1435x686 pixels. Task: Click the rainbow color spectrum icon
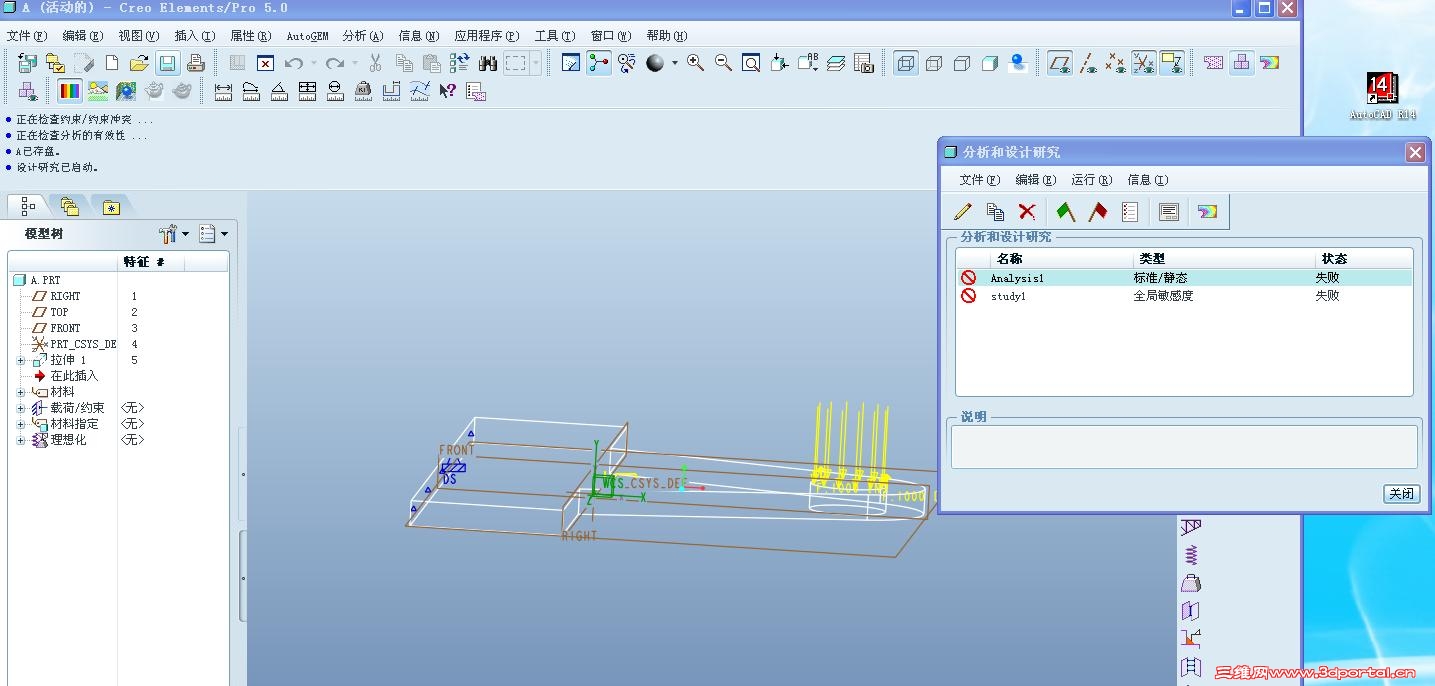[x=70, y=91]
